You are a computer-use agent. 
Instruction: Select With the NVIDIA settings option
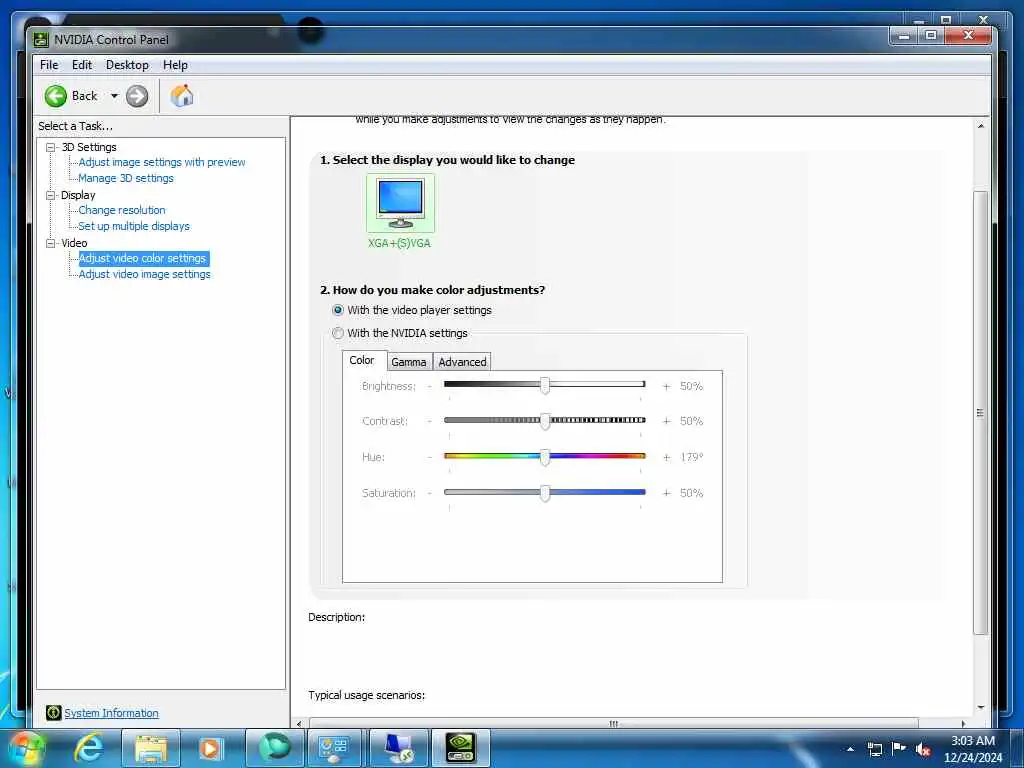pyautogui.click(x=338, y=333)
